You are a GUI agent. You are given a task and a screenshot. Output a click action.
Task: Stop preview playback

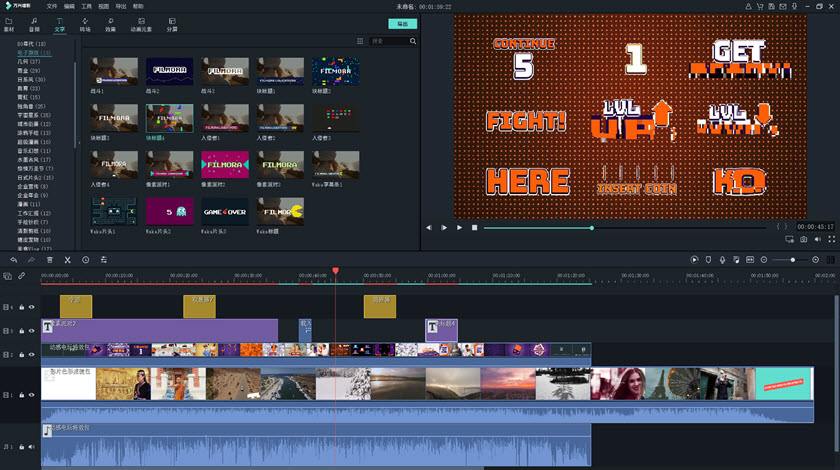pos(475,228)
